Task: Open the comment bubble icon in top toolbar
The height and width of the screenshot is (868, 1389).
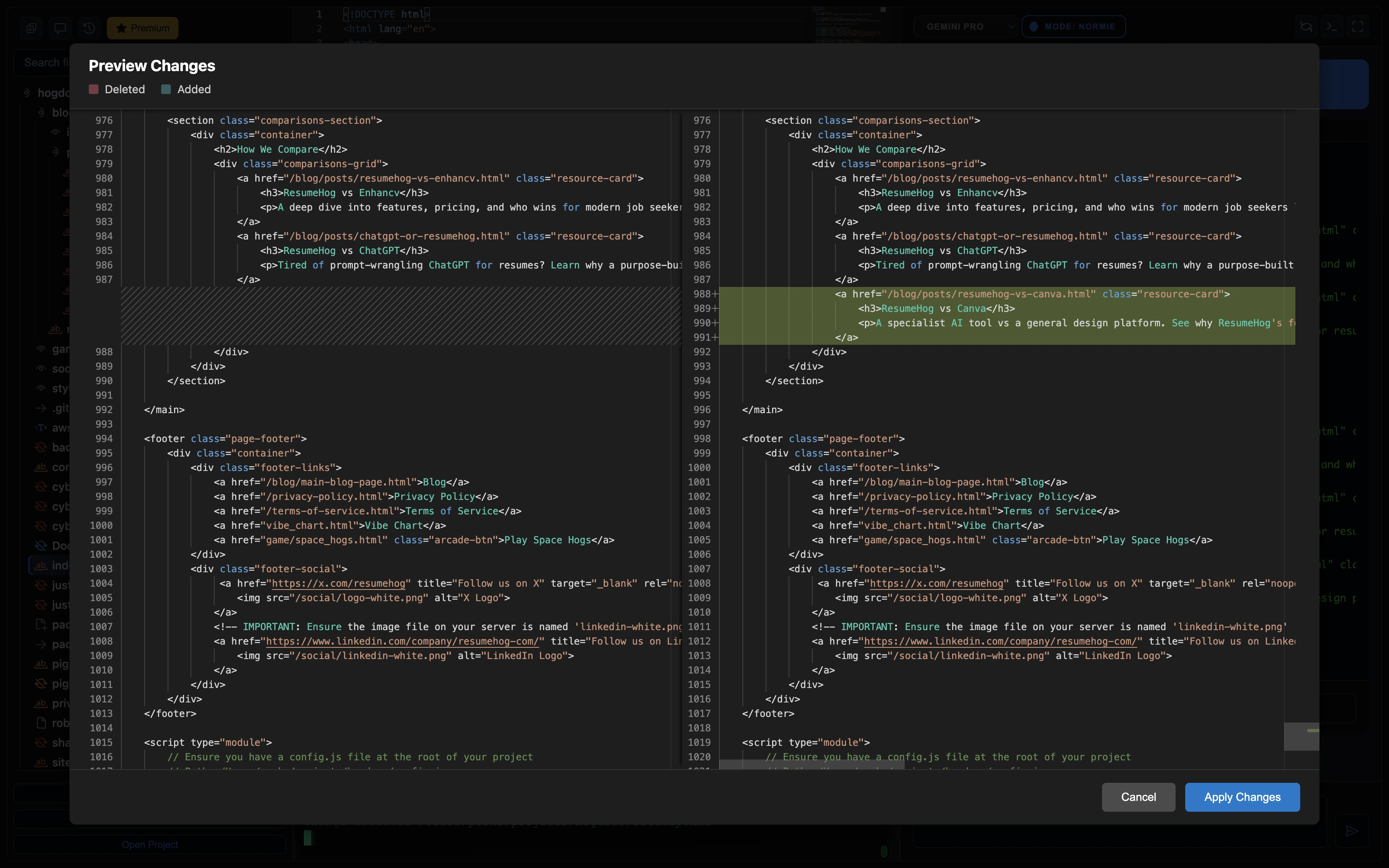Action: pyautogui.click(x=61, y=28)
